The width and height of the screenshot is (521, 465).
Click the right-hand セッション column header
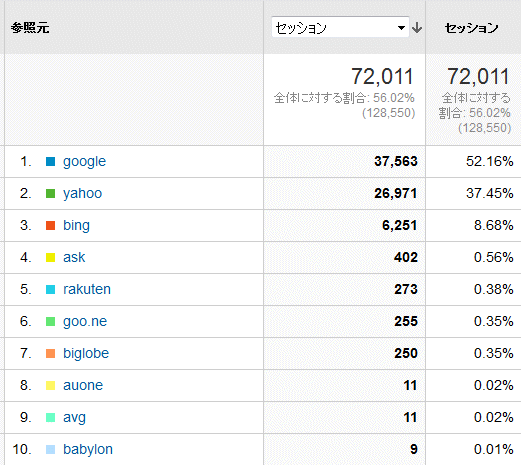tap(472, 28)
